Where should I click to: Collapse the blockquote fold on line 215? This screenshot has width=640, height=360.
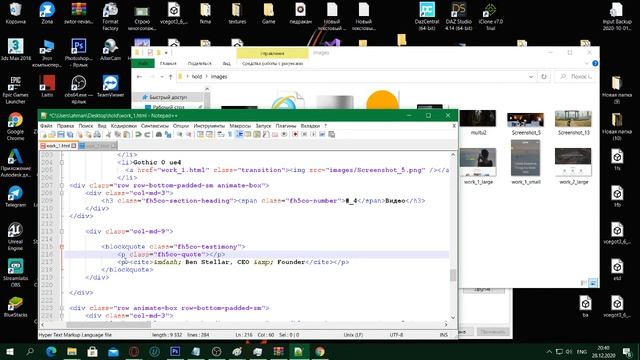pyautogui.click(x=62, y=247)
